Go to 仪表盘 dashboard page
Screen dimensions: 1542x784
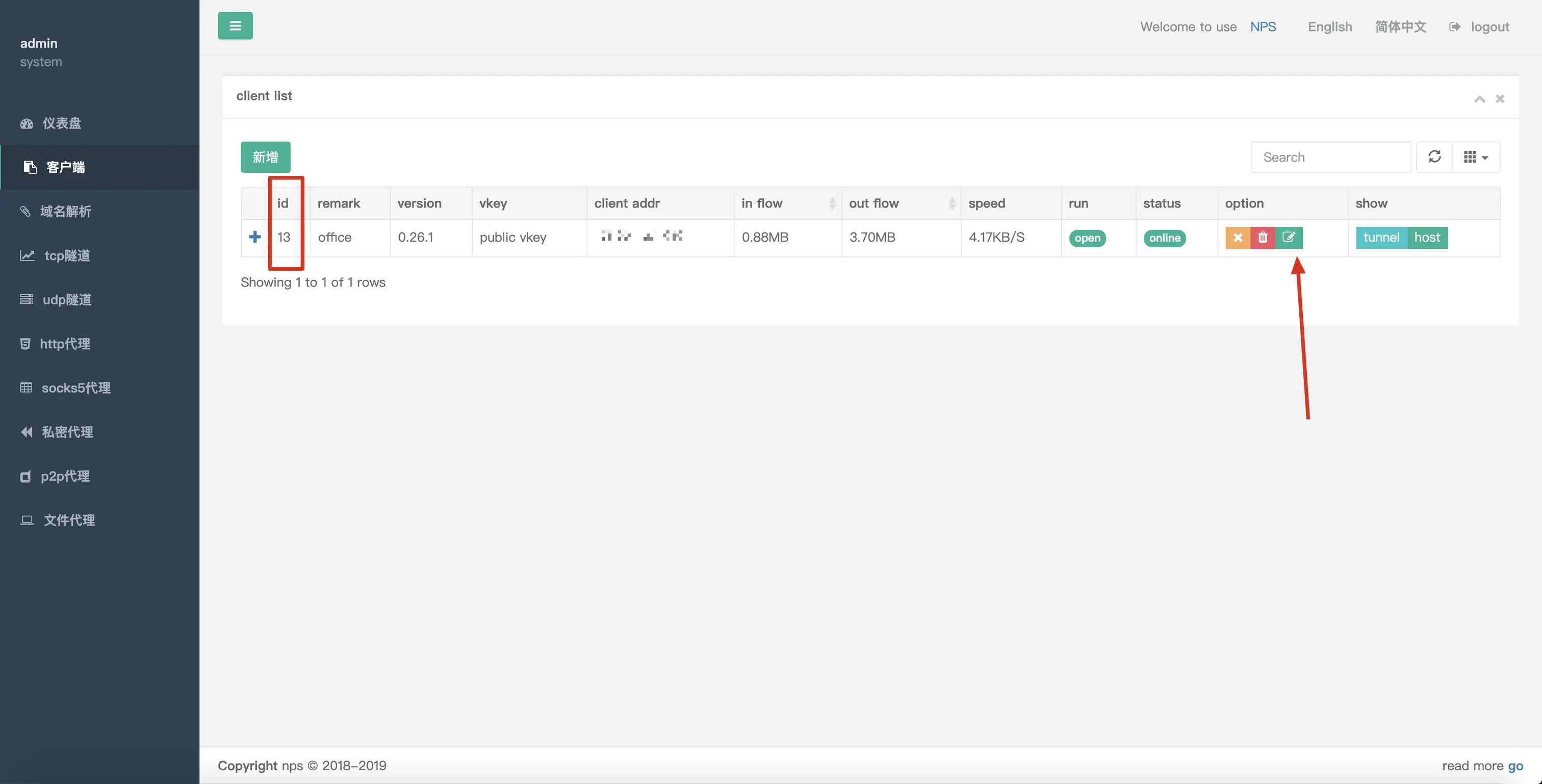(x=61, y=123)
